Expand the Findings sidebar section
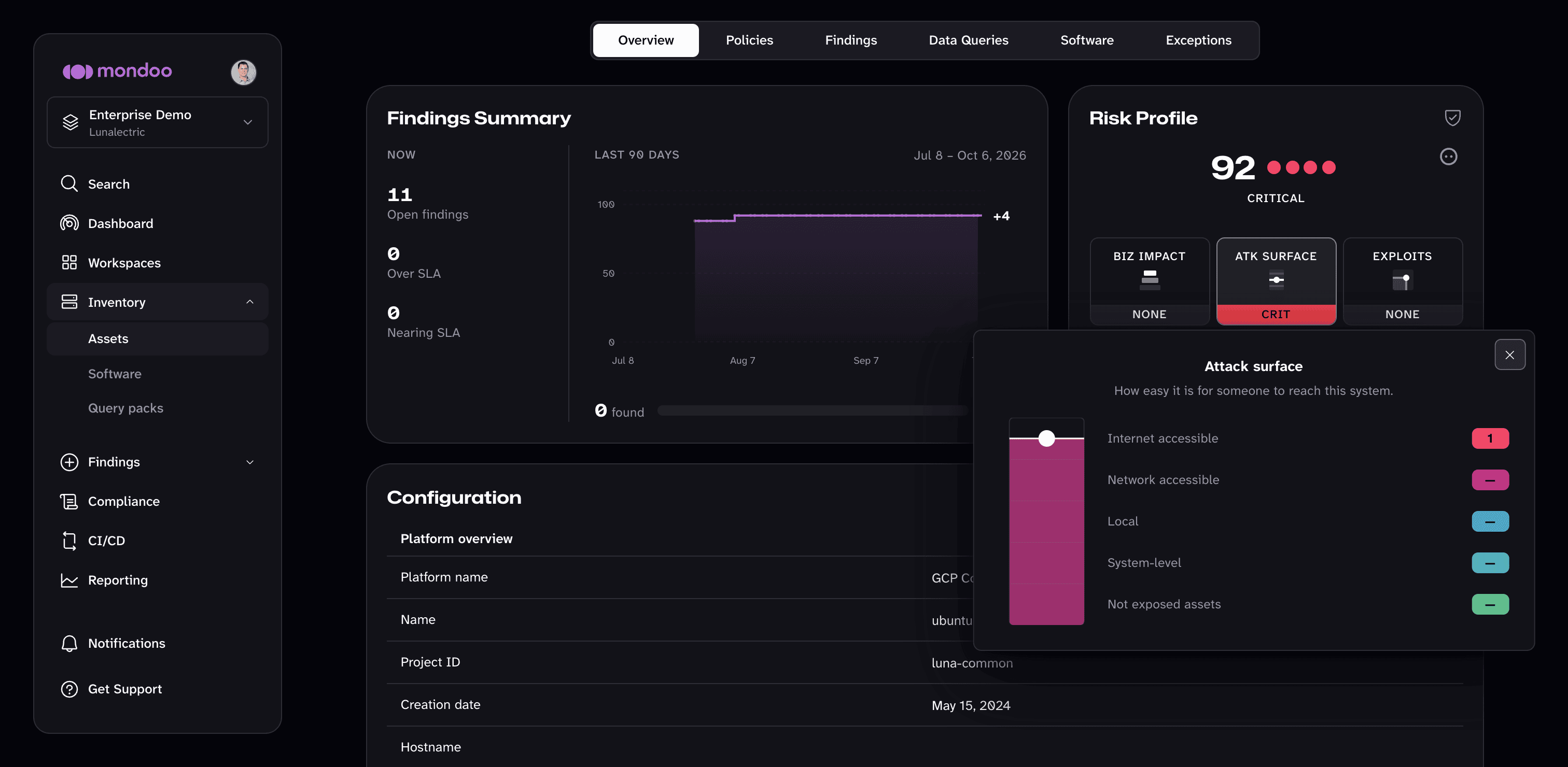Image resolution: width=1568 pixels, height=767 pixels. (x=249, y=462)
